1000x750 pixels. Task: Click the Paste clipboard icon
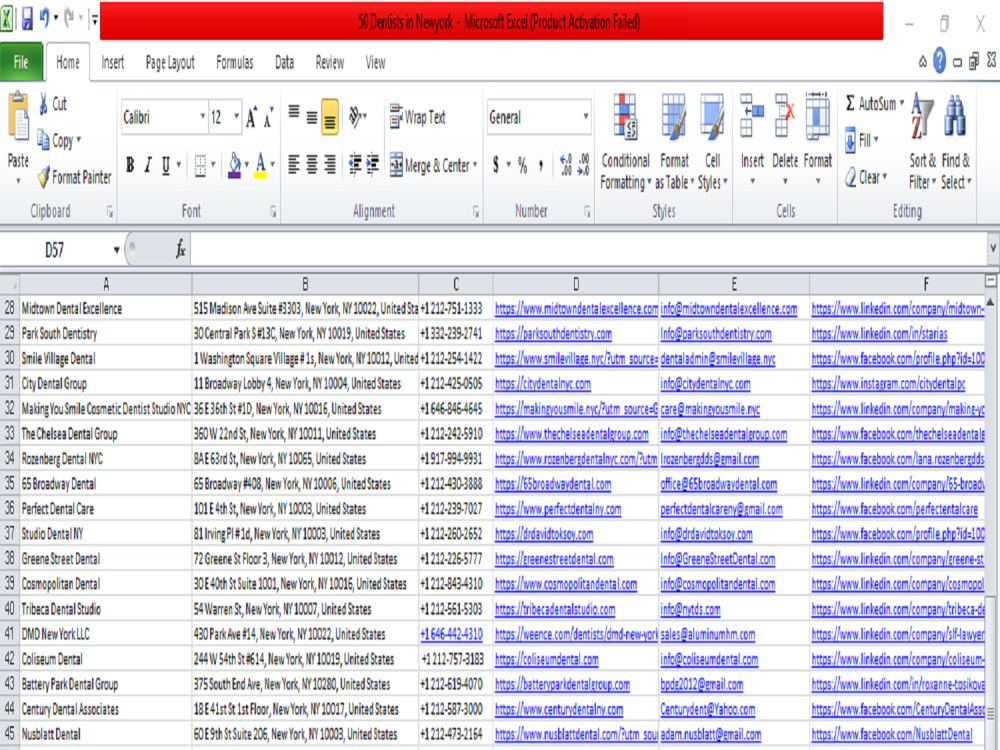coord(18,117)
